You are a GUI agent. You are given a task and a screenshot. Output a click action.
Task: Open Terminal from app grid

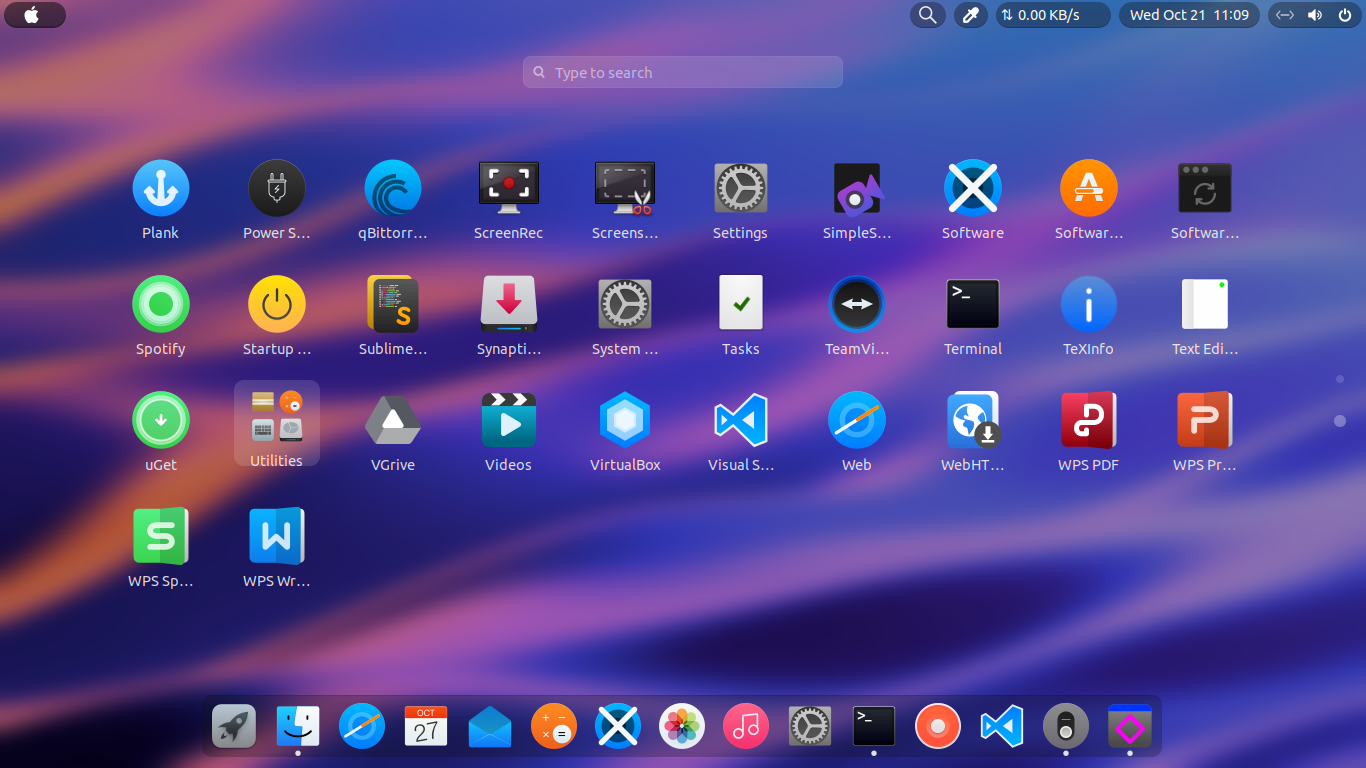click(x=972, y=304)
